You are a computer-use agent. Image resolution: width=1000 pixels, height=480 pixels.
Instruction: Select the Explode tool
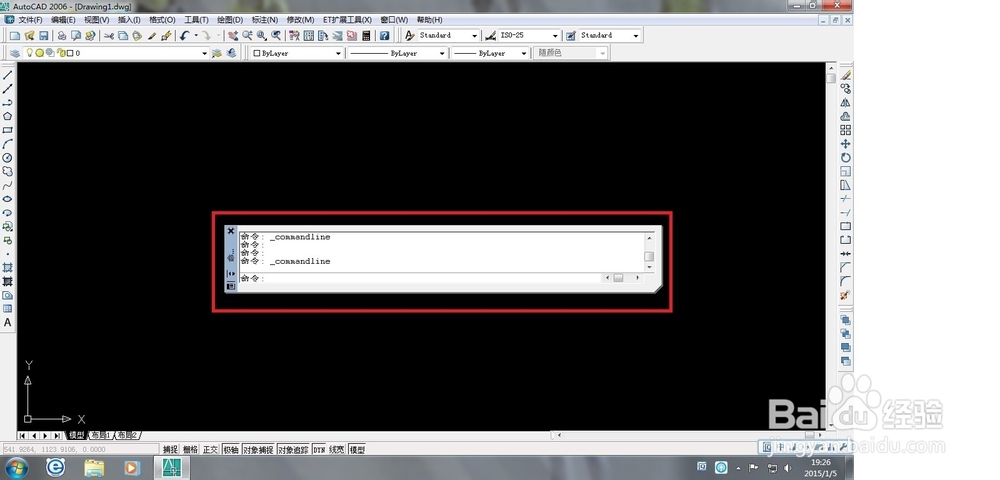pyautogui.click(x=846, y=295)
